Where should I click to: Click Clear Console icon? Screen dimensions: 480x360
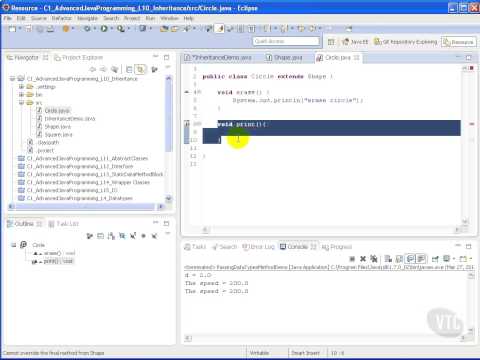pyautogui.click(x=388, y=259)
